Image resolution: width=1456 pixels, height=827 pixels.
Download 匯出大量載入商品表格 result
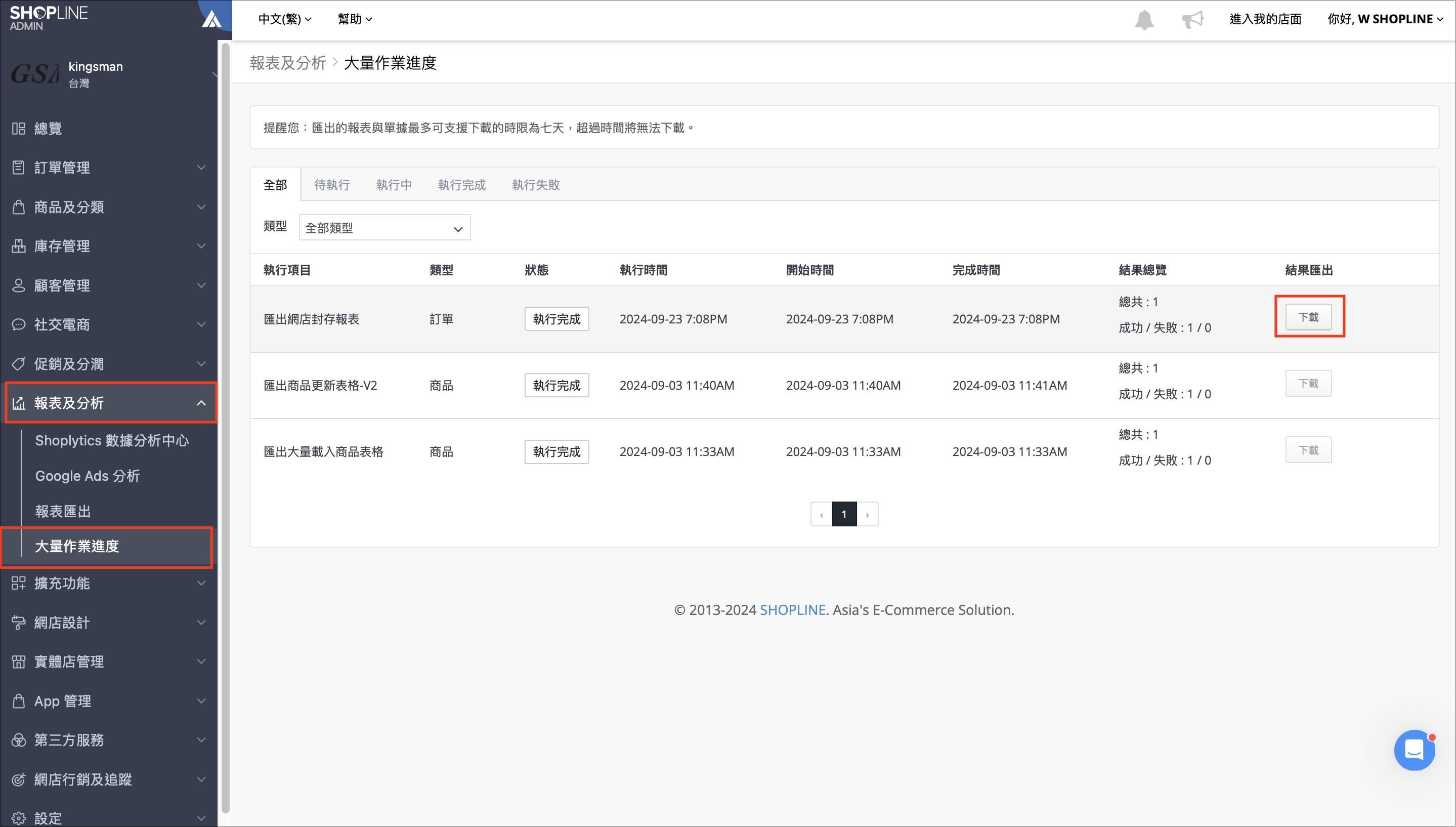click(x=1308, y=450)
